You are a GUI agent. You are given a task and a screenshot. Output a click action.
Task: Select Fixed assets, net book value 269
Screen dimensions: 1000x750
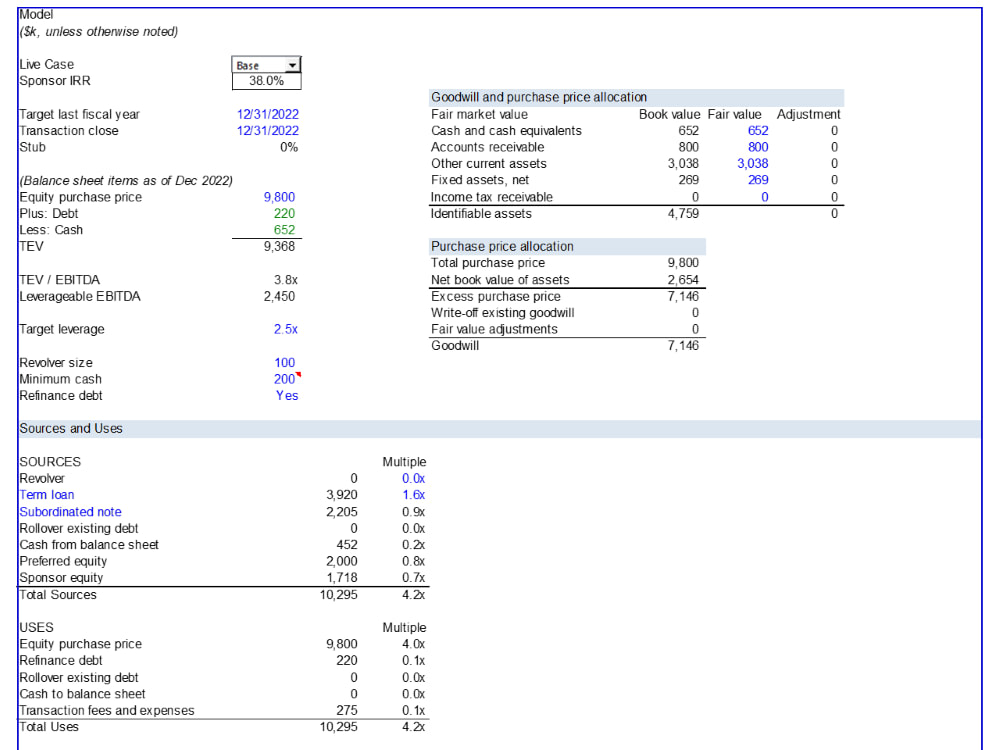tap(689, 180)
